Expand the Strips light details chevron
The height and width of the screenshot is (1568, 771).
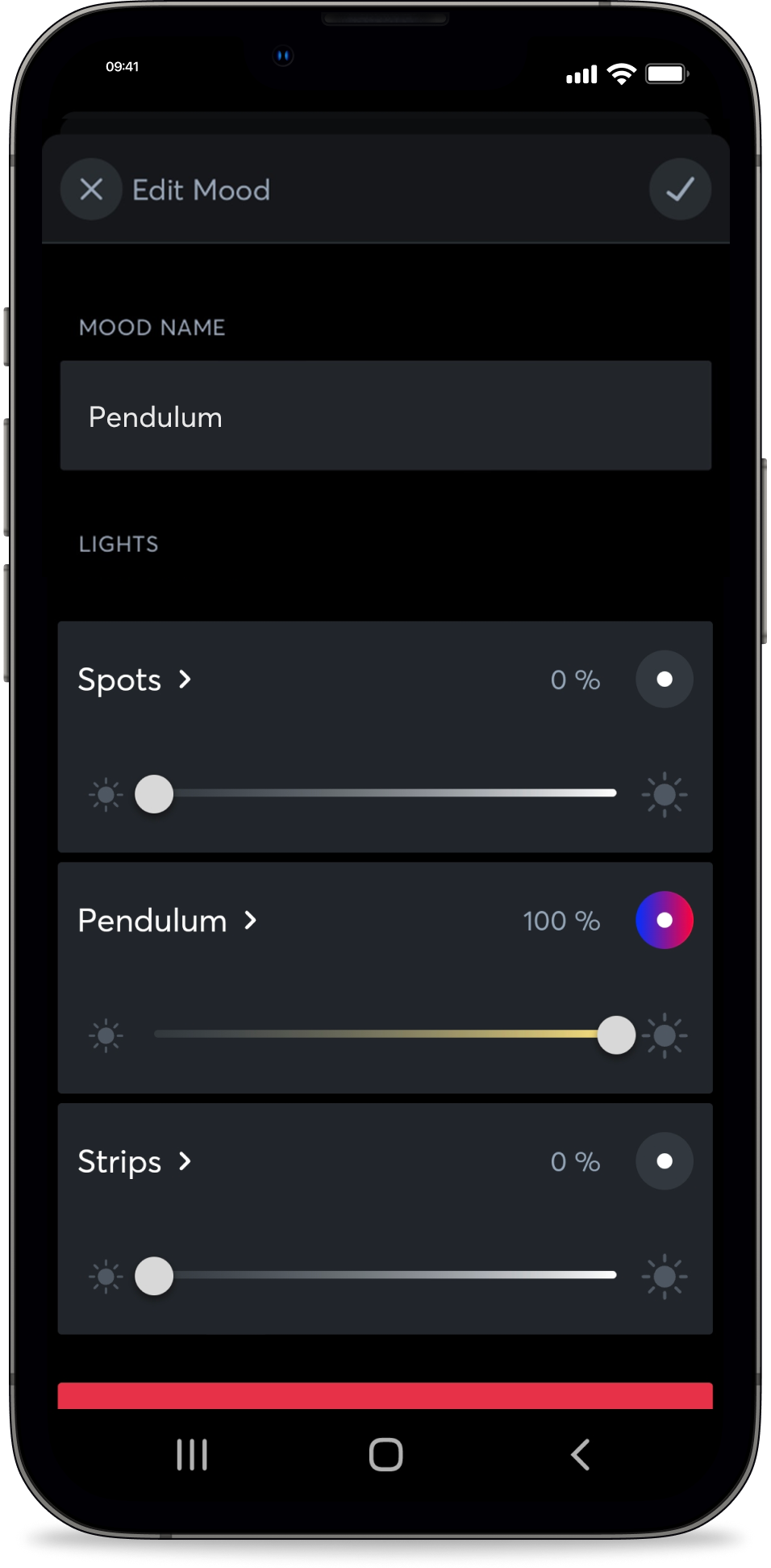pos(185,1161)
